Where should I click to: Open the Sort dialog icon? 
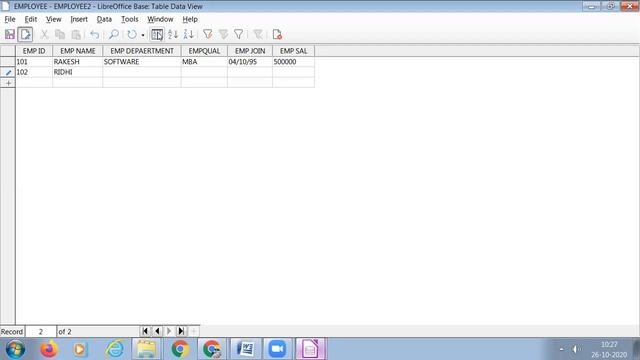tap(157, 35)
